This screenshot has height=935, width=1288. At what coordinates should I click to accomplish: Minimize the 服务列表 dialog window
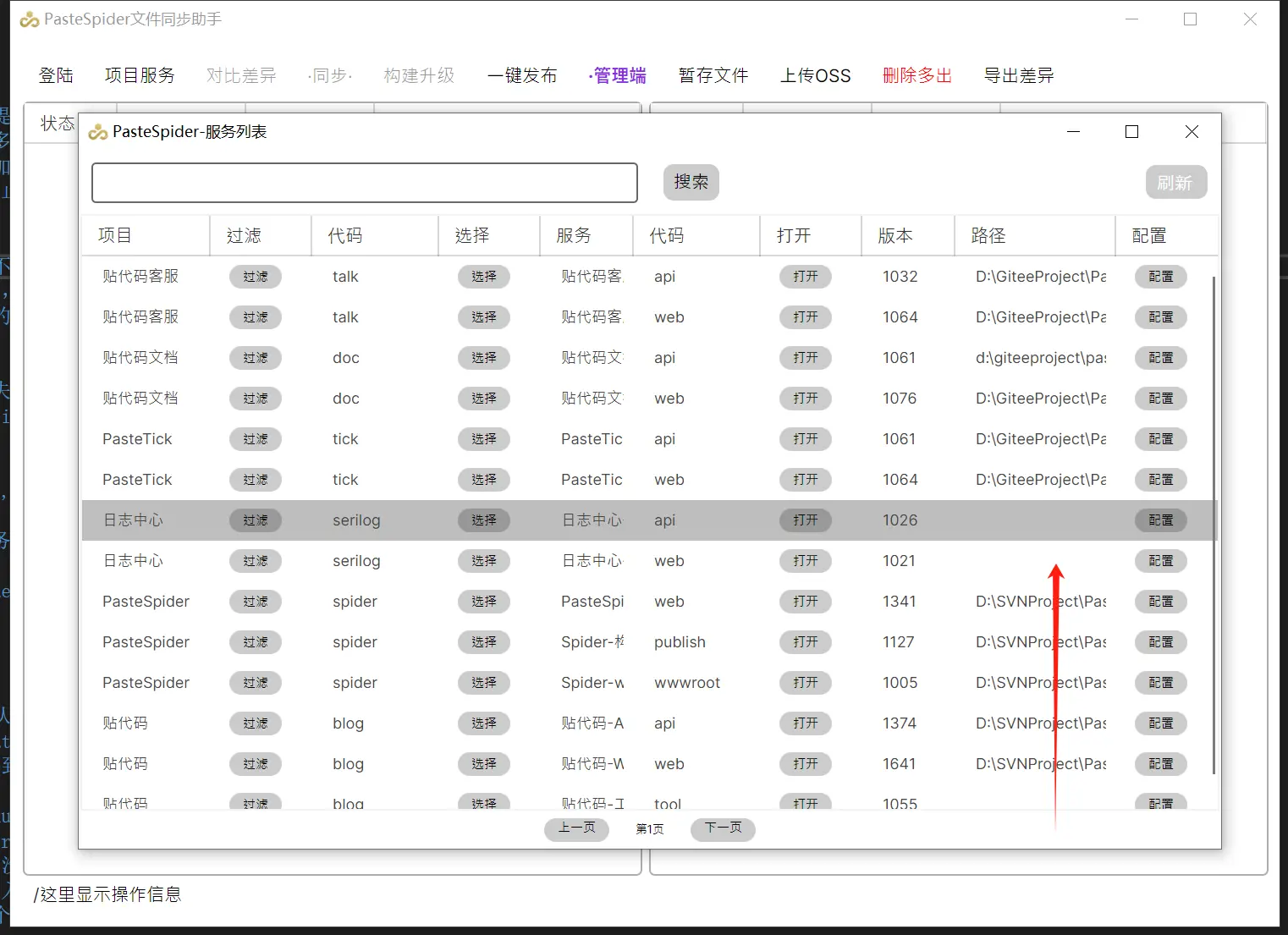tap(1073, 132)
